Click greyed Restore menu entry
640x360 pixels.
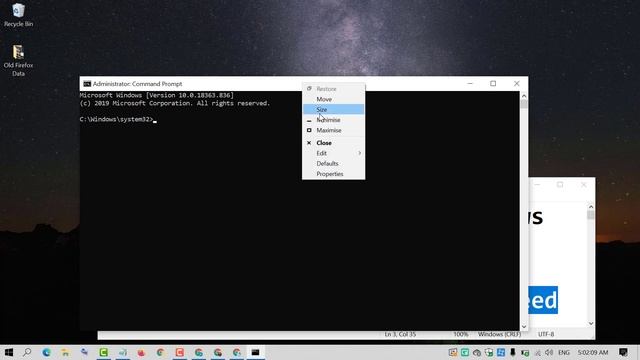[x=333, y=89]
